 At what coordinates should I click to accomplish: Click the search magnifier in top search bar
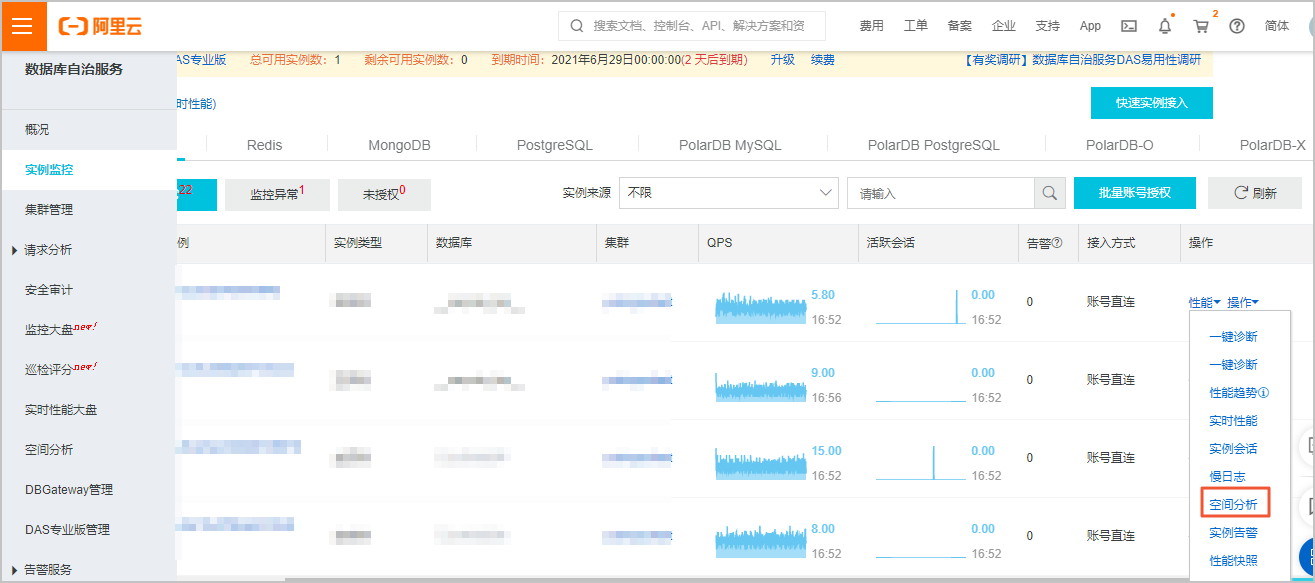(x=577, y=26)
